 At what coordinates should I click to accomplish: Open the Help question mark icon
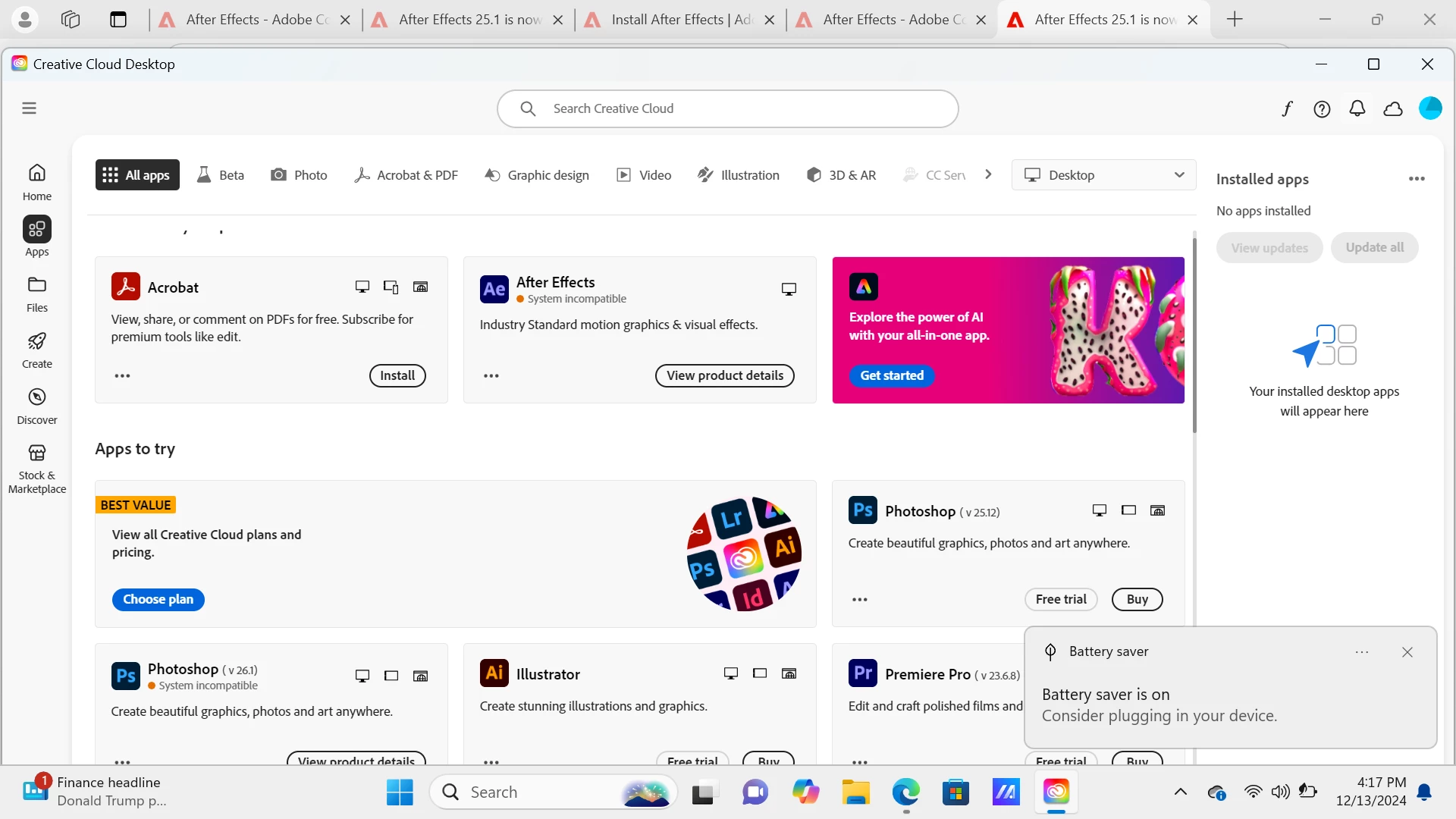click(x=1322, y=109)
